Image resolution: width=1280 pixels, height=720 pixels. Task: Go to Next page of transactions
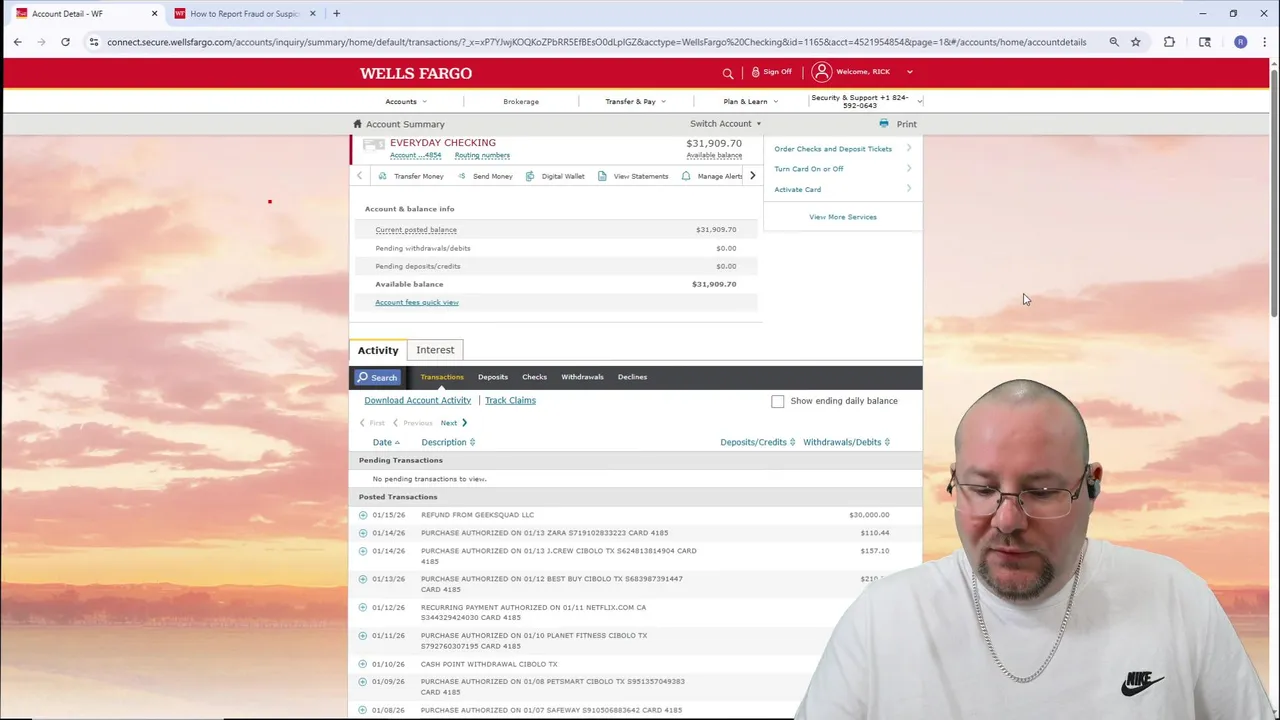coord(454,423)
